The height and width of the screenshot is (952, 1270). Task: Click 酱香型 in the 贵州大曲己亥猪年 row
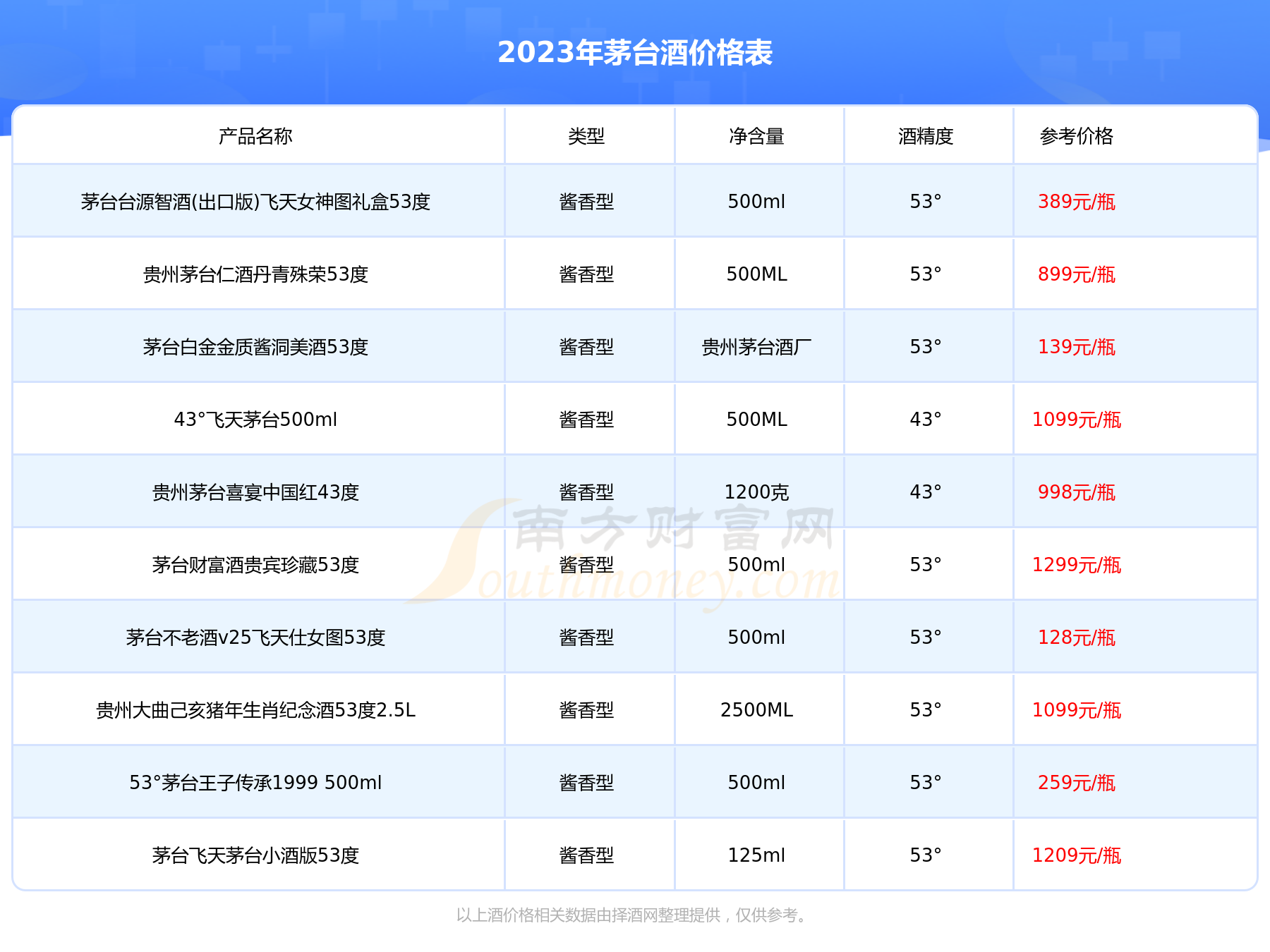point(586,711)
